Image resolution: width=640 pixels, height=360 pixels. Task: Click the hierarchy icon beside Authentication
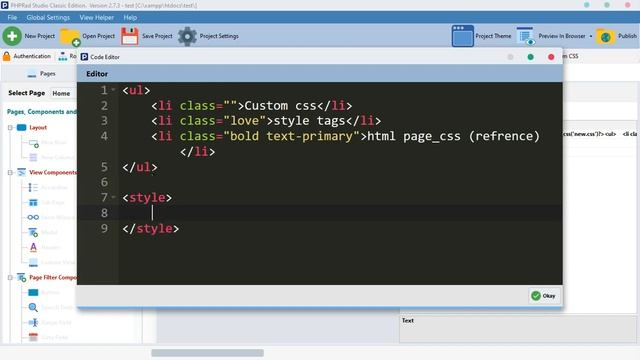pyautogui.click(x=62, y=56)
